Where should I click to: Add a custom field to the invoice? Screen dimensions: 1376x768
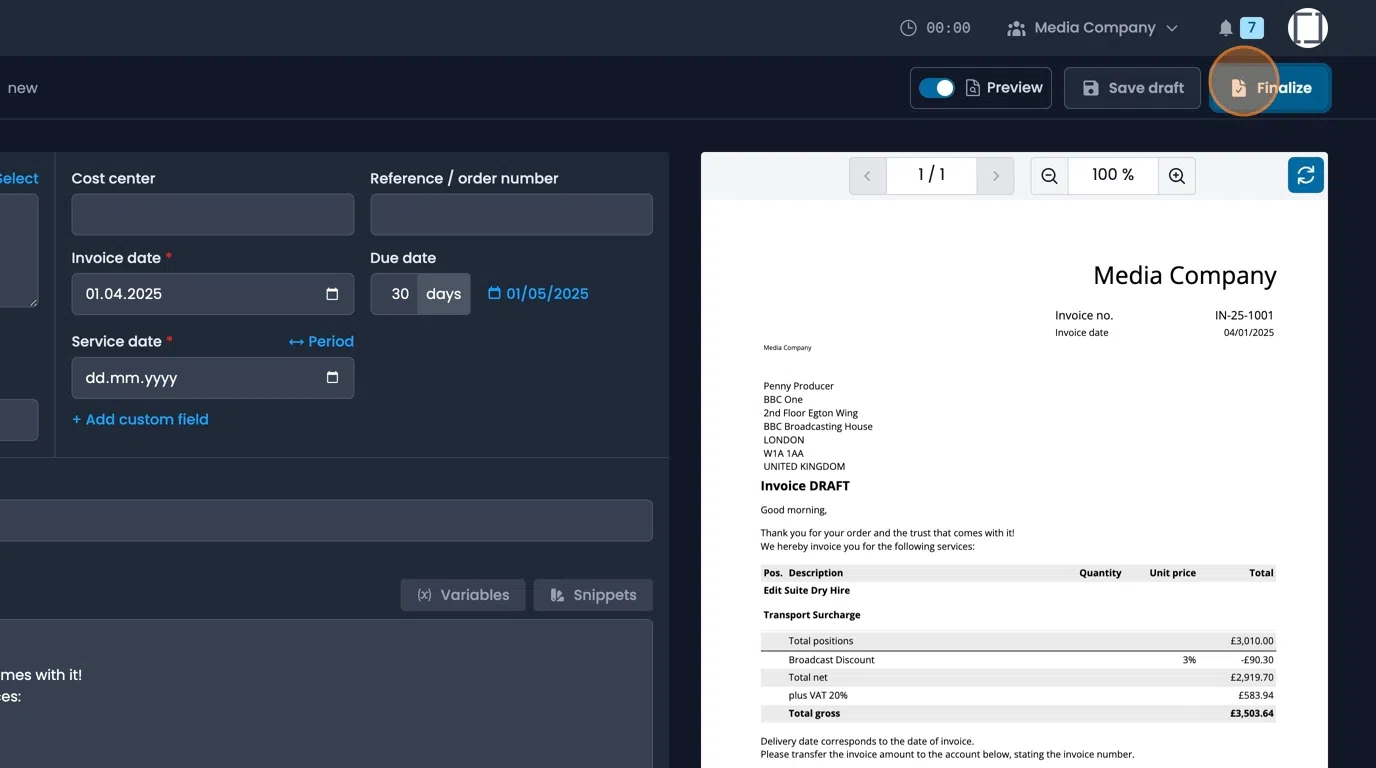140,419
